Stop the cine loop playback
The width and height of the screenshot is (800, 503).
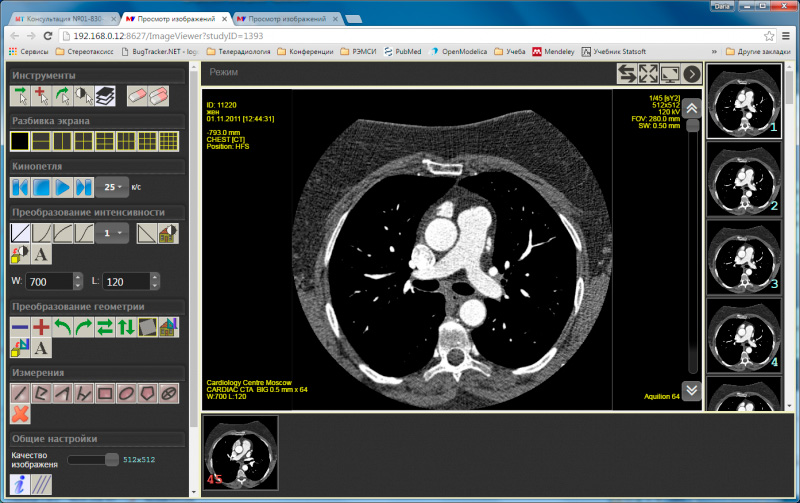[x=41, y=187]
